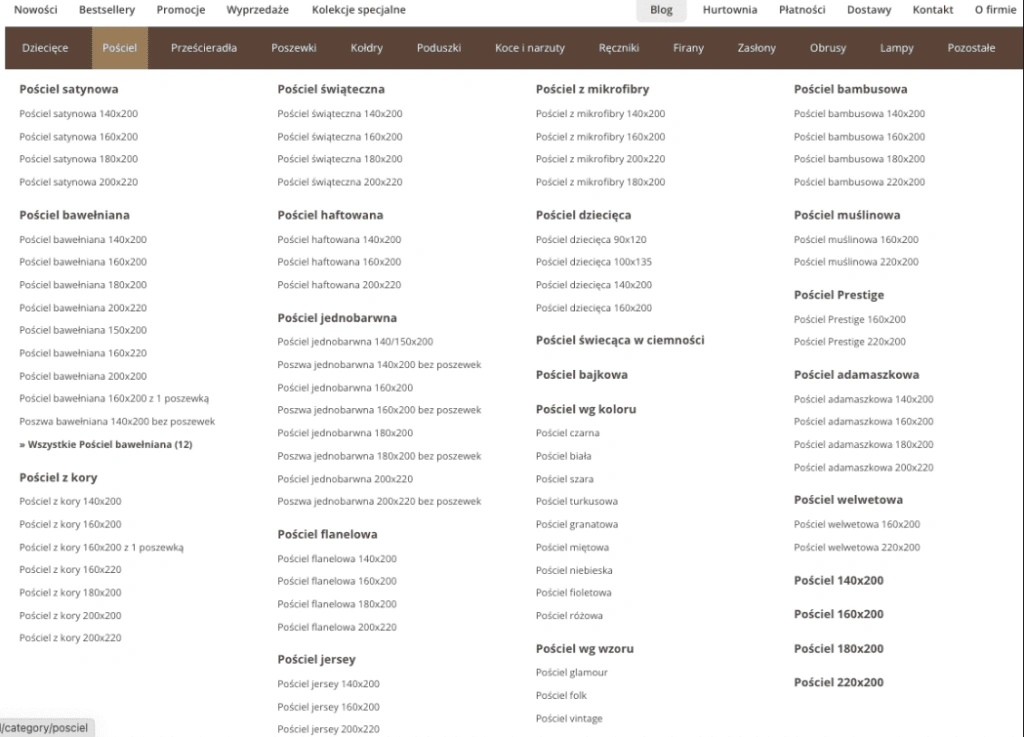Open the Kontakt page
1024x737 pixels.
click(932, 10)
